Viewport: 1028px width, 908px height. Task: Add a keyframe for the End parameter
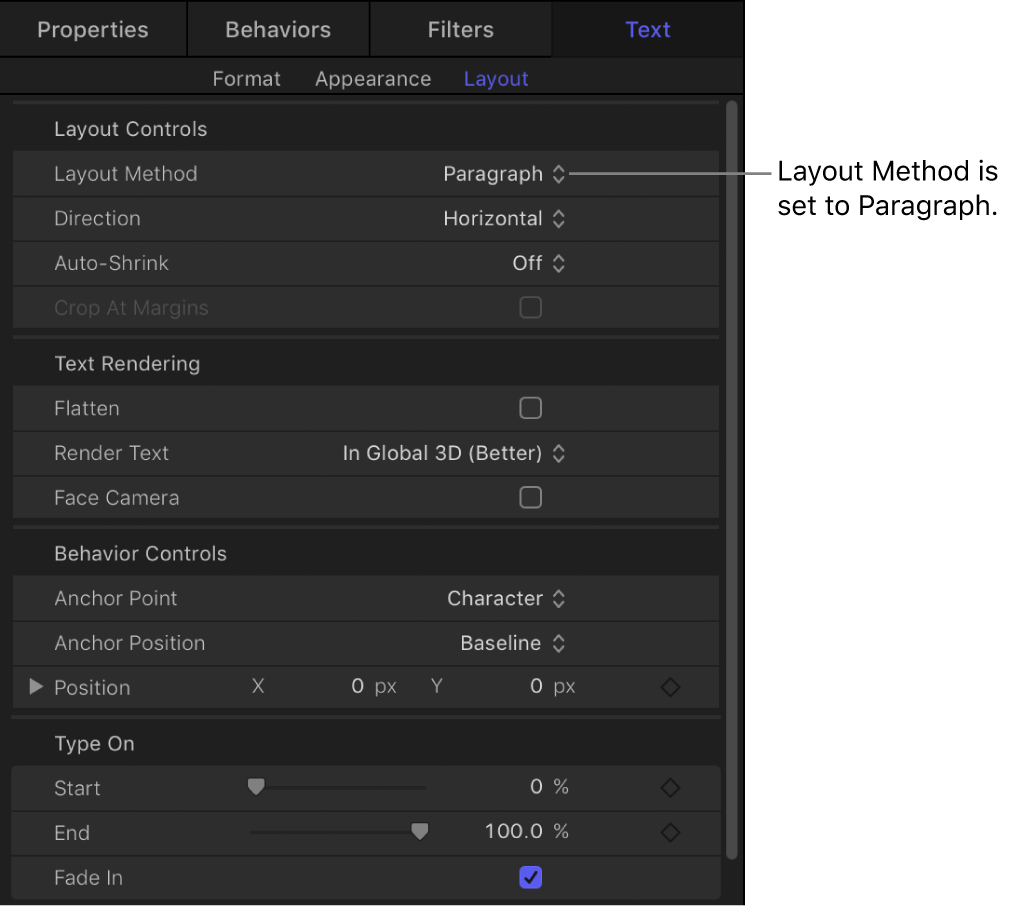coord(670,831)
